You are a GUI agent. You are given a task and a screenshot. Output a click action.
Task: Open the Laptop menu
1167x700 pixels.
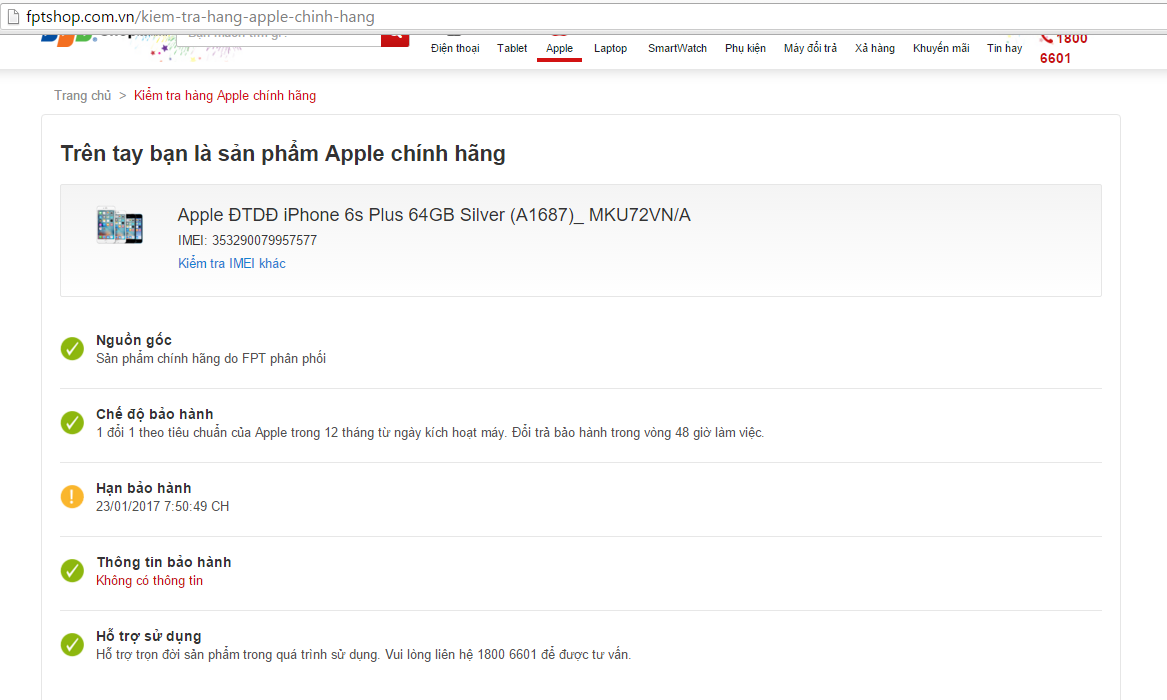[610, 48]
